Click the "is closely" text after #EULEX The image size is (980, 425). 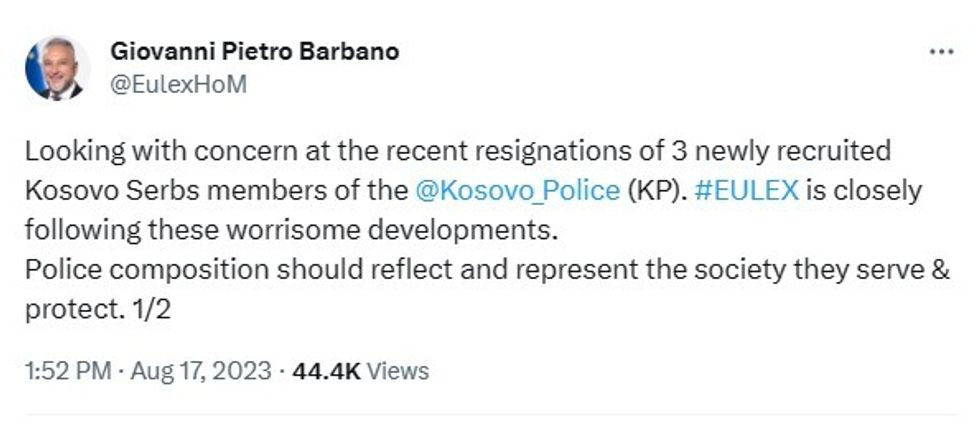tap(864, 190)
